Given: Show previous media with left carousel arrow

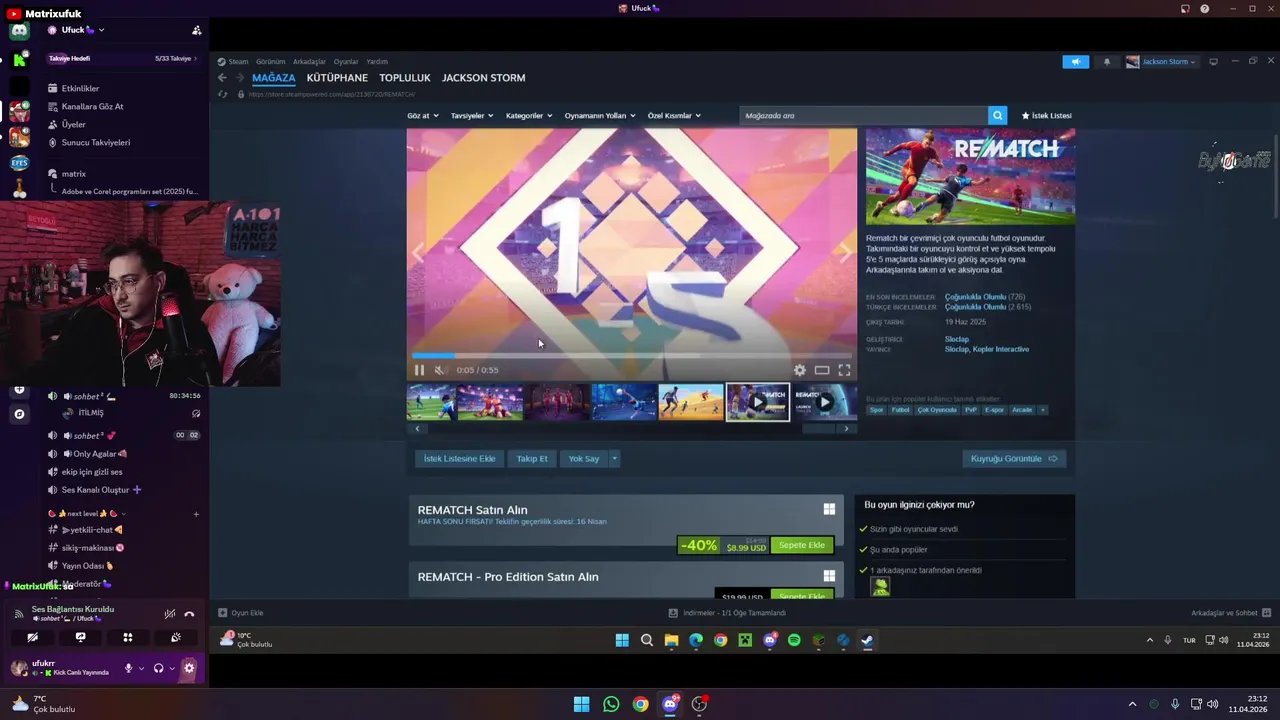Looking at the screenshot, I should click(418, 253).
